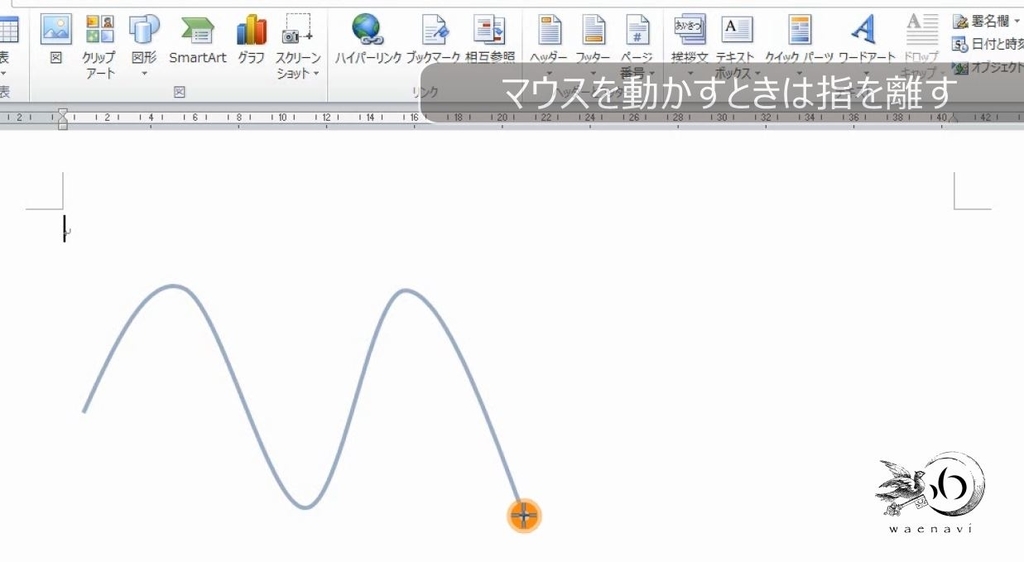Add a ブックマーク (Bookmark)
This screenshot has width=1024, height=562.
tap(434, 40)
